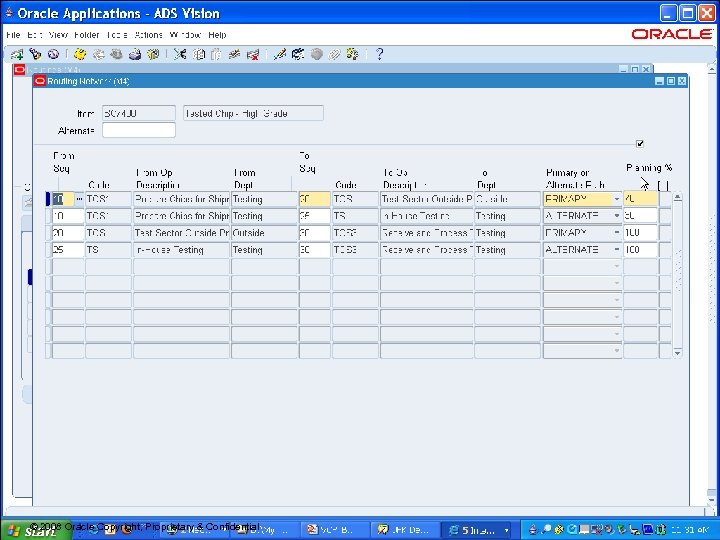Screen dimensions: 720x540
Task: Click Planning % cell in From Seq 25 row
Action: tap(641, 250)
